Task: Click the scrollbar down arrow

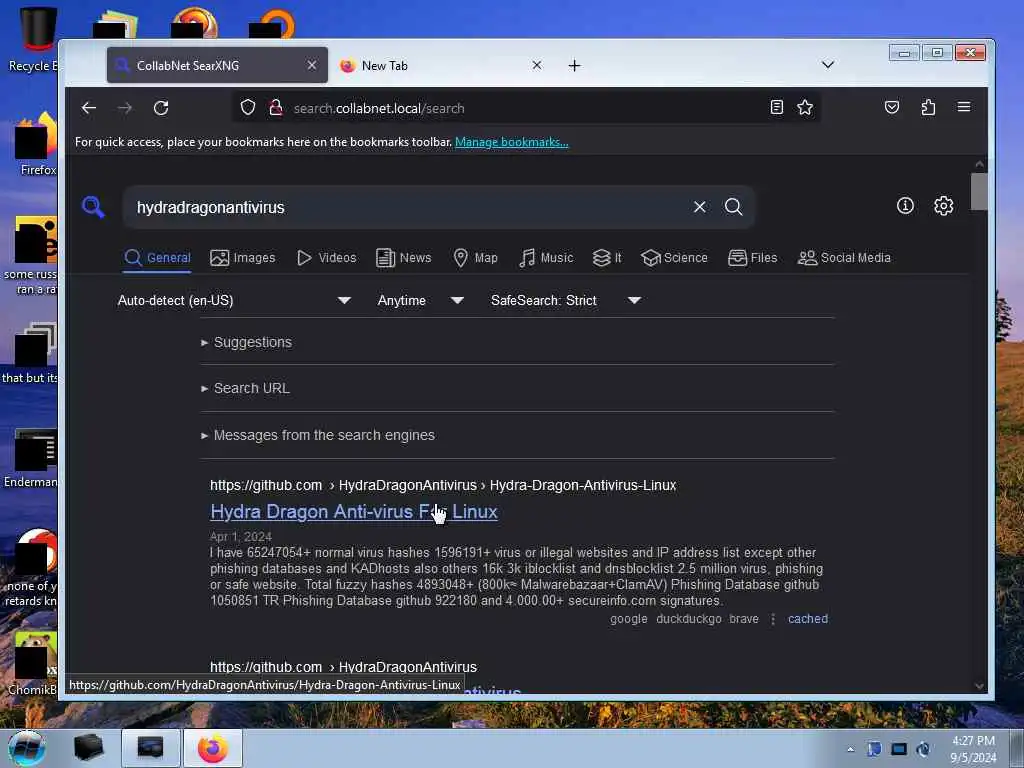Action: tap(978, 686)
